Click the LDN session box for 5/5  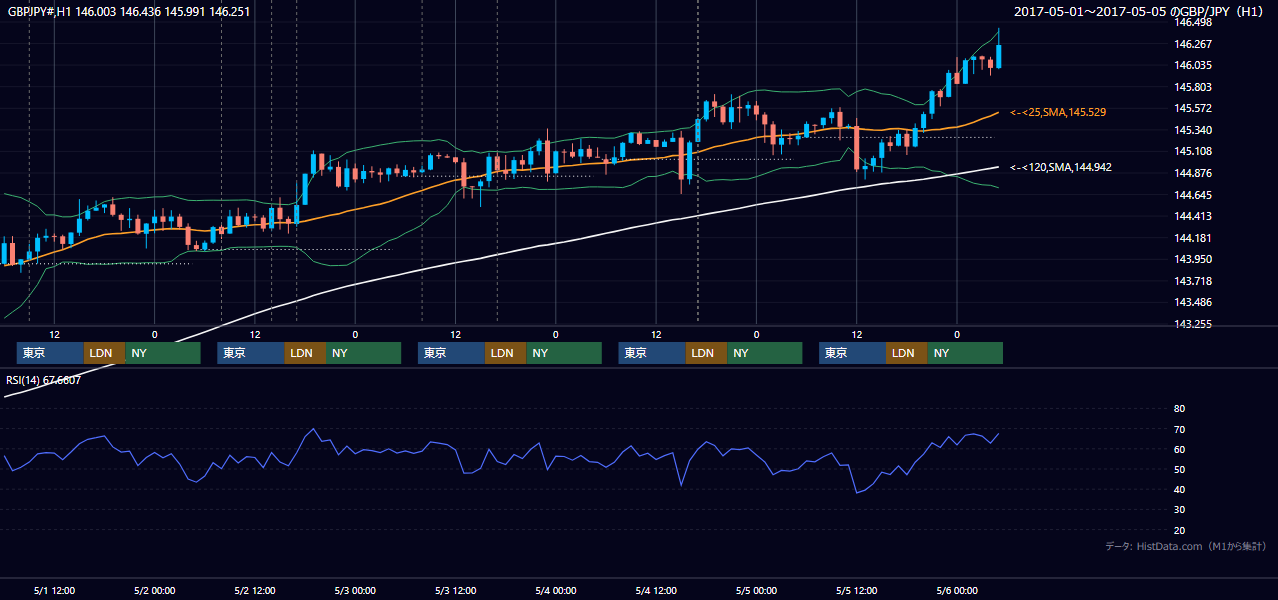point(906,353)
